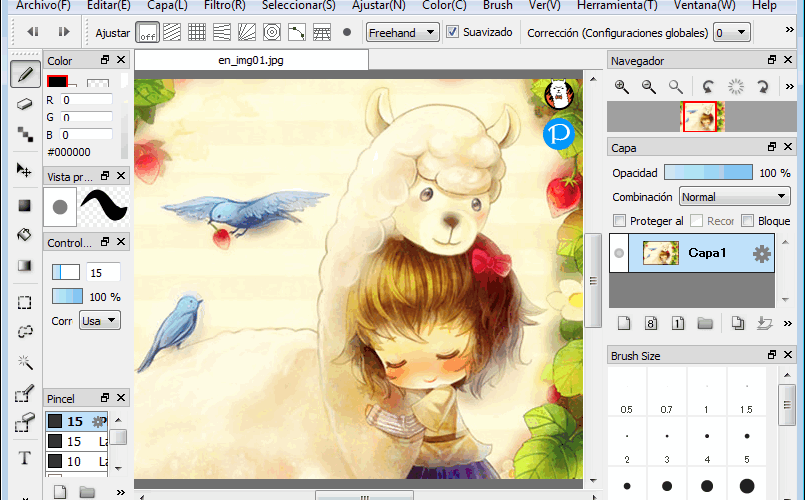This screenshot has height=500, width=805.
Task: Select the Select Pen tool
Action: coord(25,393)
